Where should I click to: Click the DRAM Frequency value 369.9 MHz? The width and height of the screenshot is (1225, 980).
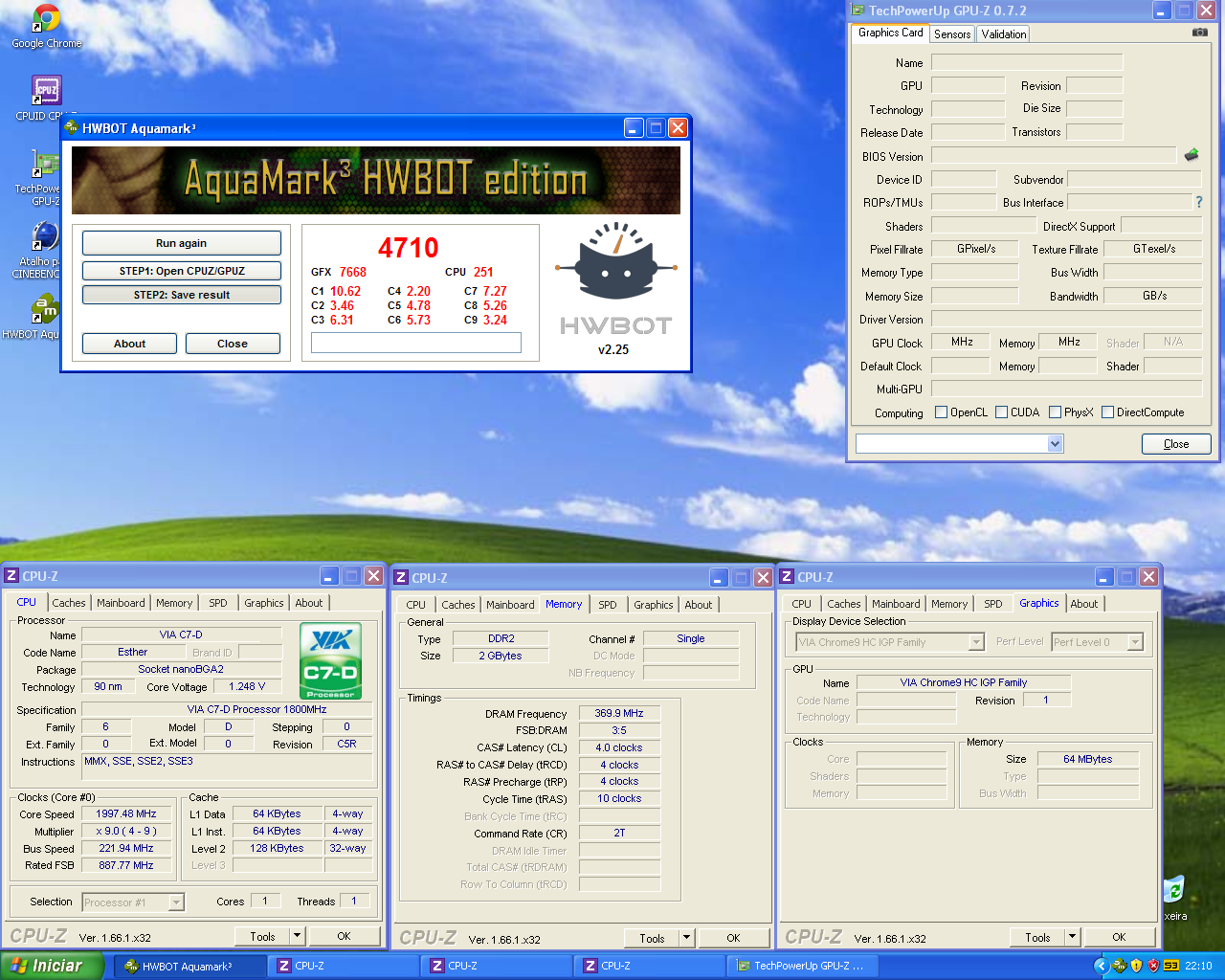click(619, 713)
